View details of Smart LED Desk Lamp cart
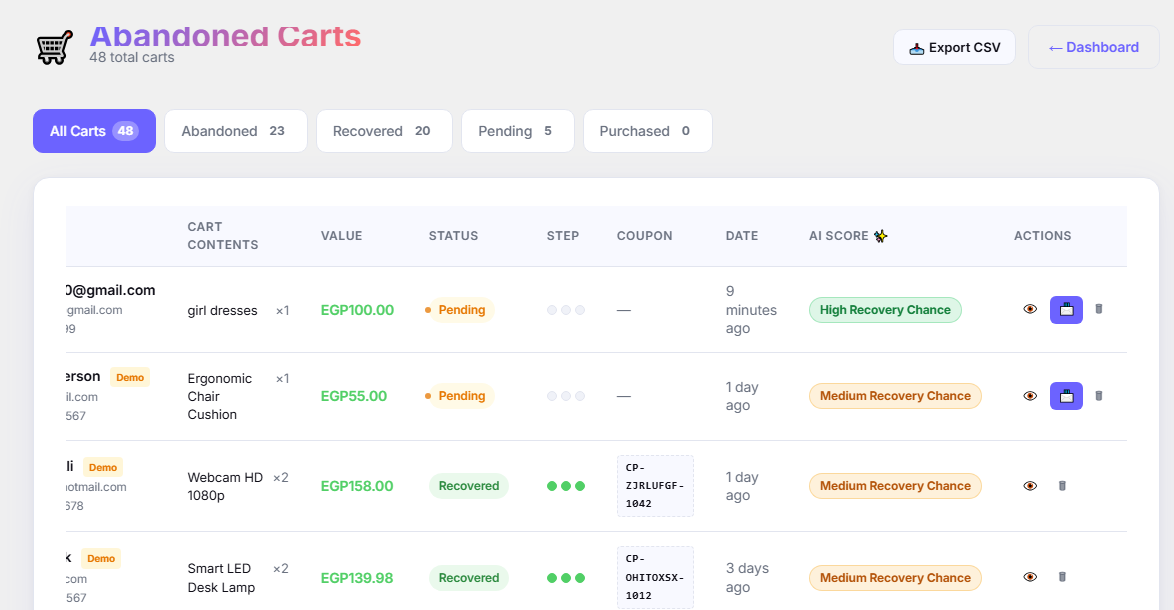This screenshot has height=610, width=1174. click(1030, 577)
